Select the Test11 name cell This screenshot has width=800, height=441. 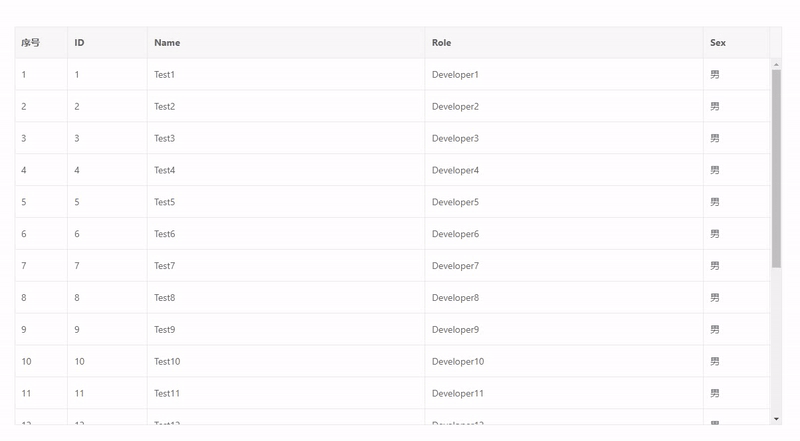coord(167,394)
